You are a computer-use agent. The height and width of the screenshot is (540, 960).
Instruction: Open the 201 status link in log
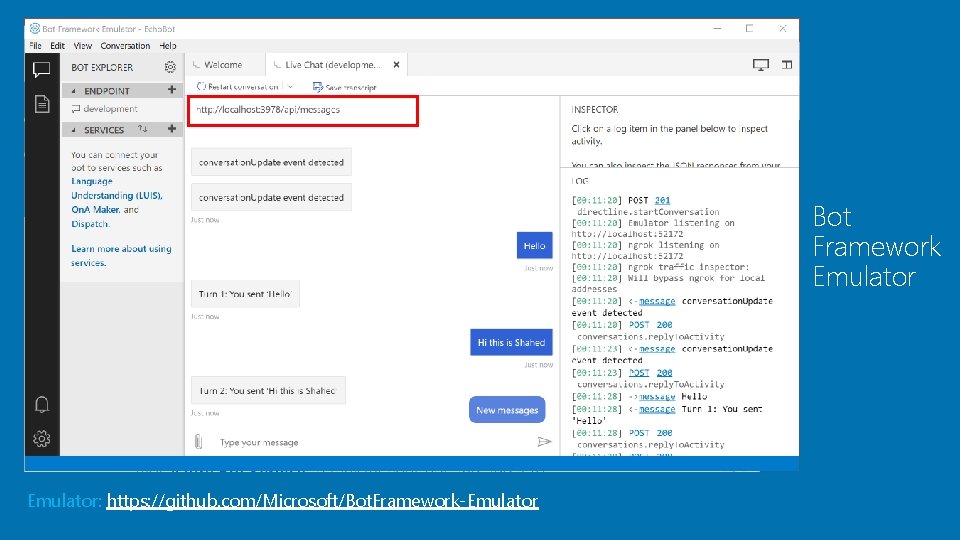click(x=662, y=200)
